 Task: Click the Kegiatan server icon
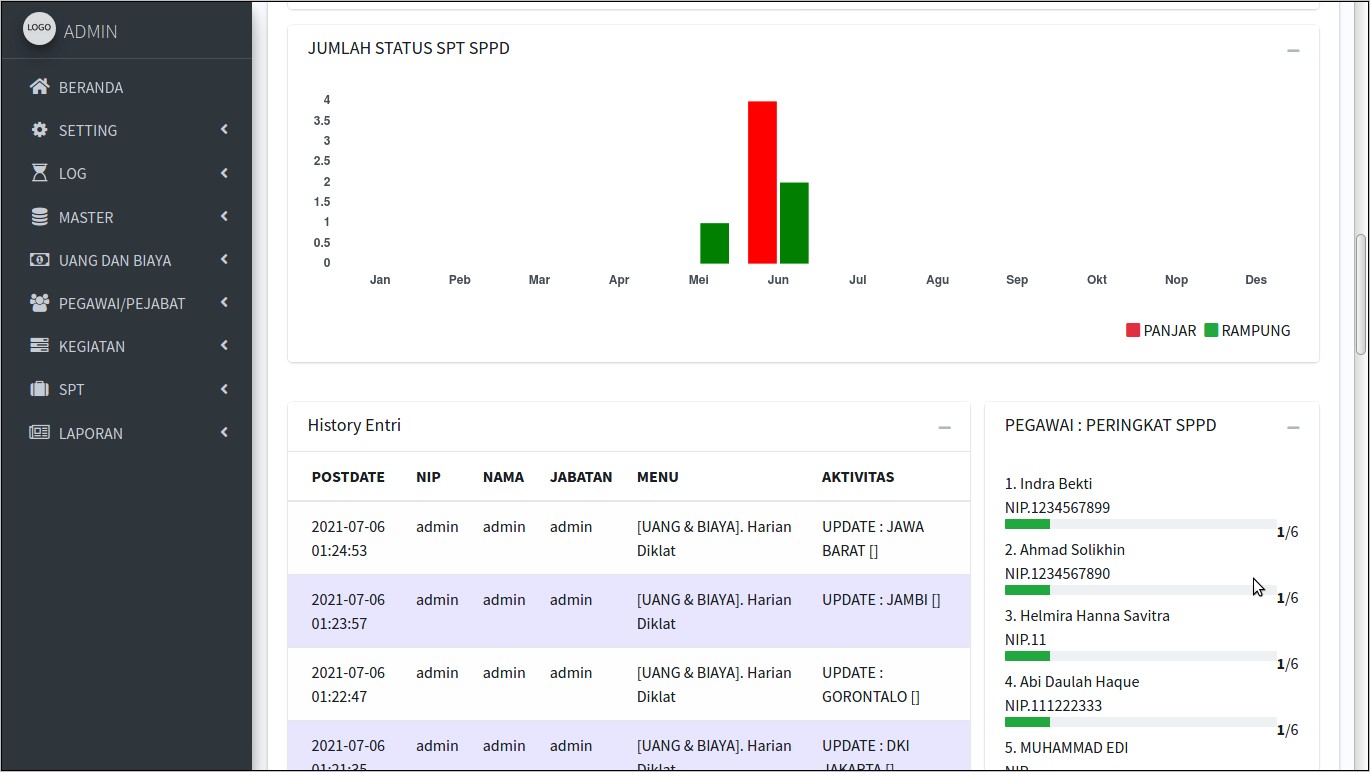coord(39,346)
